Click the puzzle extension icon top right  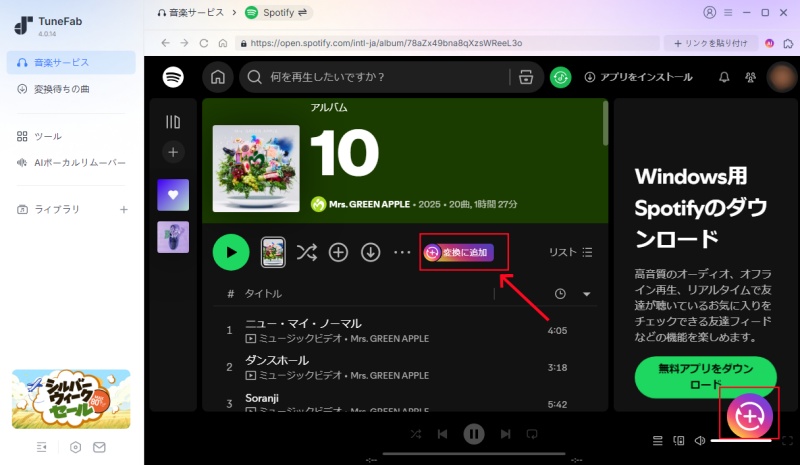[x=788, y=43]
